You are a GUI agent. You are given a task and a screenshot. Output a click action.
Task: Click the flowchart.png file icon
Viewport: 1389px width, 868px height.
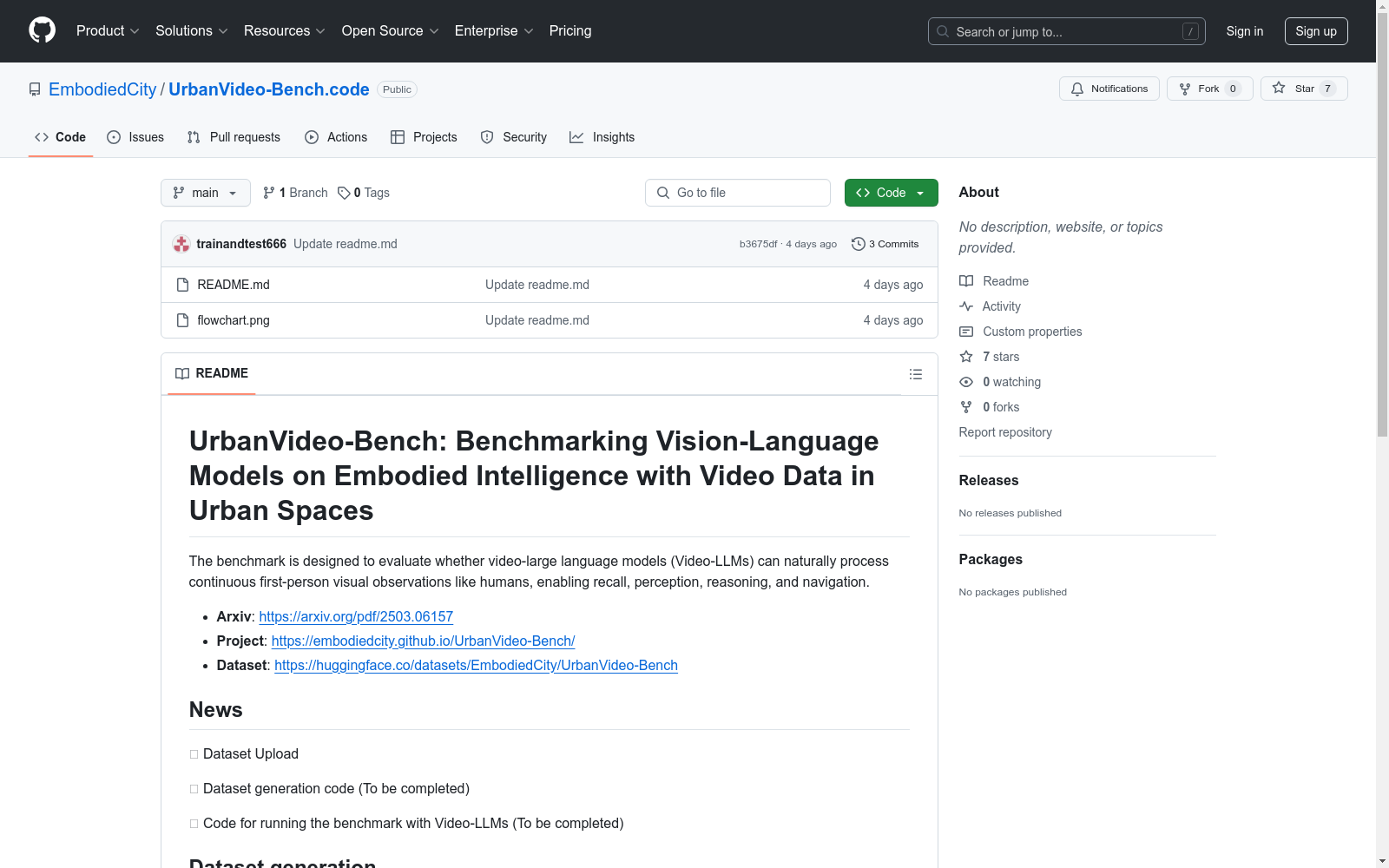pos(182,320)
